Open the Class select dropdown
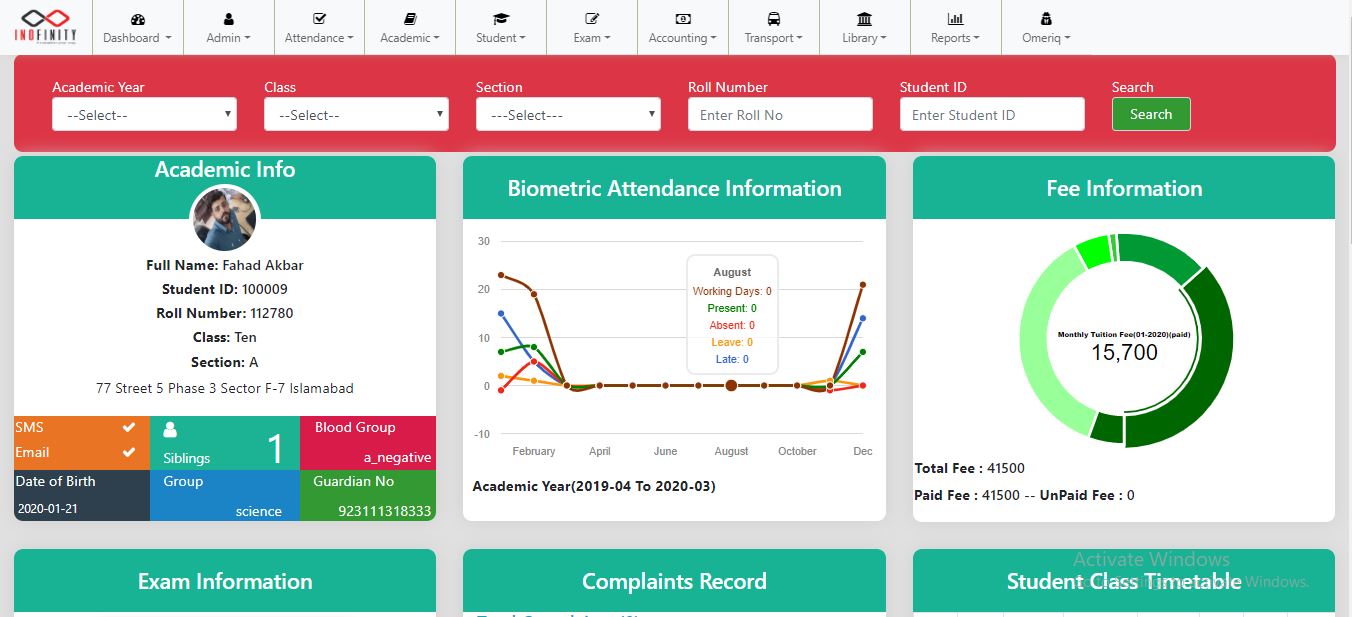Screen dimensions: 1352x617 (356, 115)
